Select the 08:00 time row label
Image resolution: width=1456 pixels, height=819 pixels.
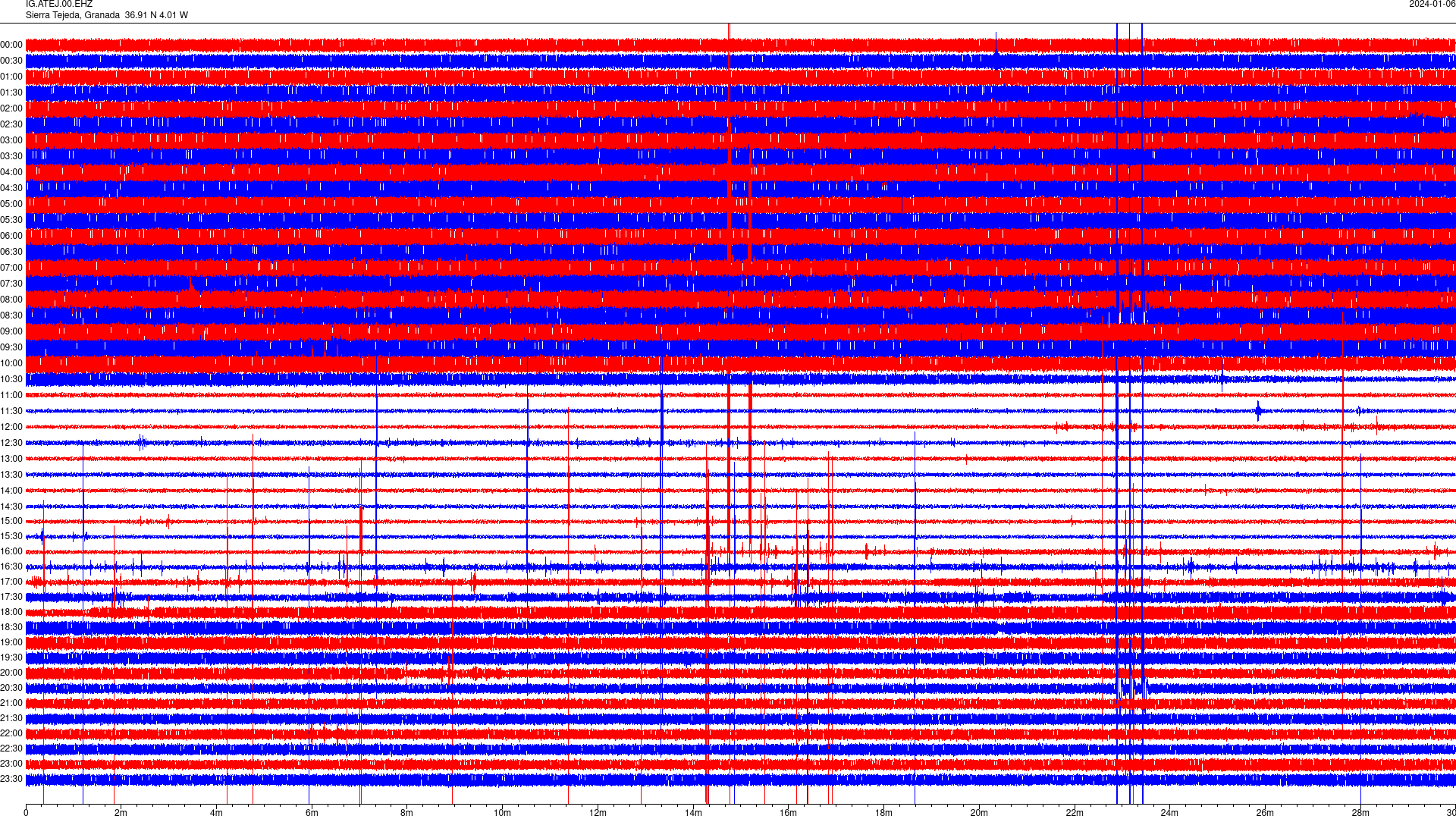(11, 300)
